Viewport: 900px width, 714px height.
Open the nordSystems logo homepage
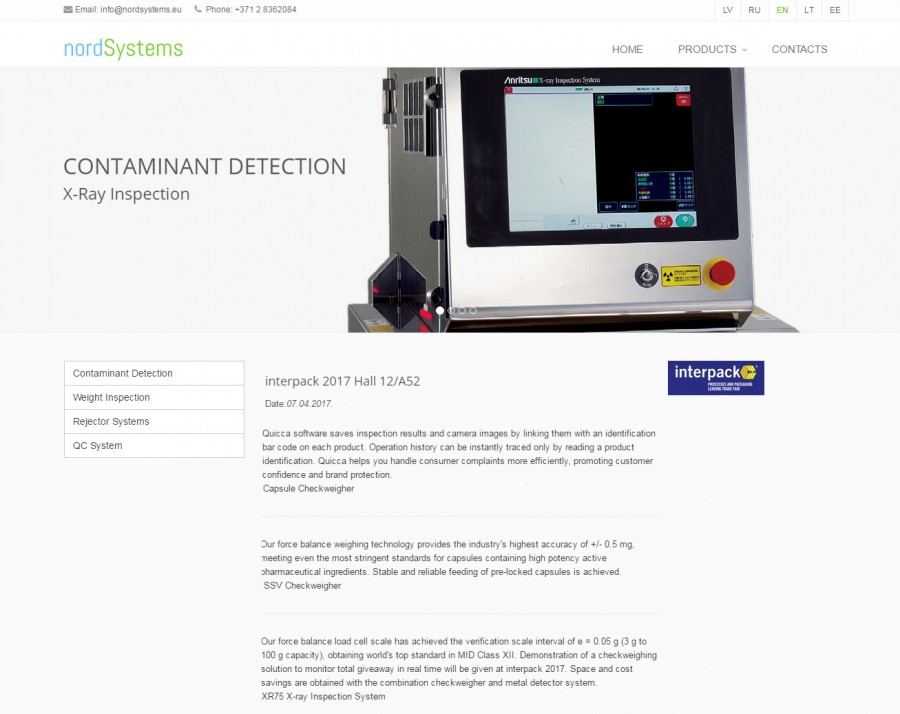click(123, 49)
